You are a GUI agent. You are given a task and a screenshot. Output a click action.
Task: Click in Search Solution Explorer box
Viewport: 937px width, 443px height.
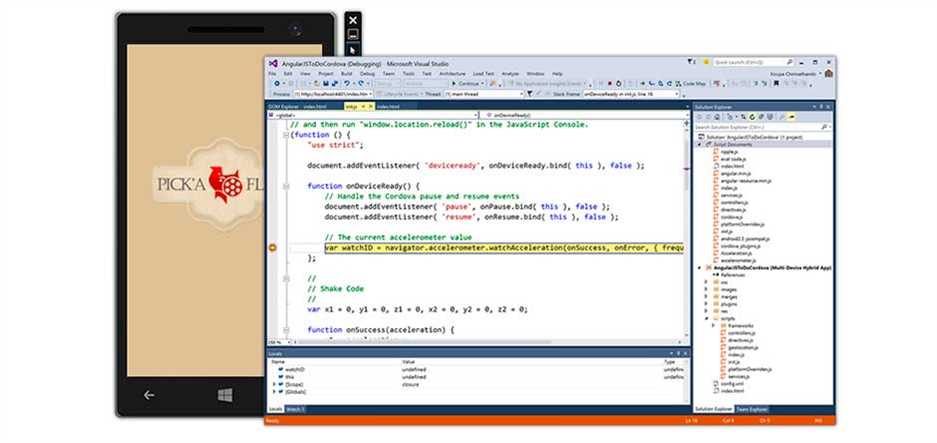click(763, 127)
